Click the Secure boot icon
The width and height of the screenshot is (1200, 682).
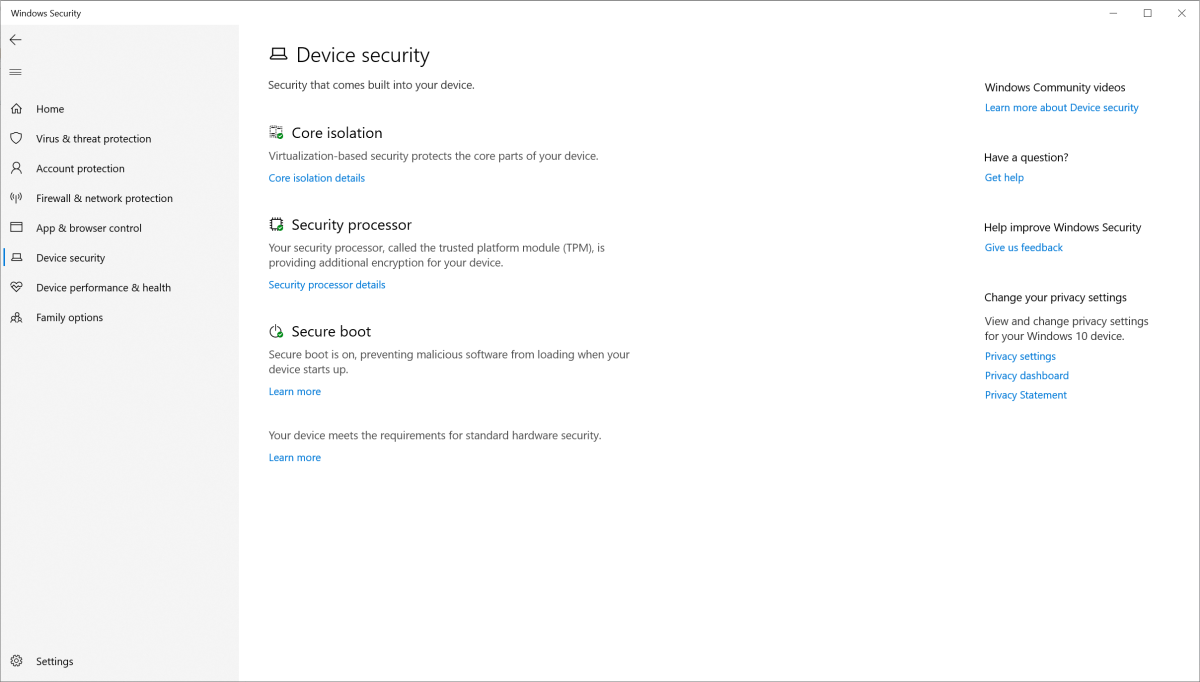pos(276,330)
